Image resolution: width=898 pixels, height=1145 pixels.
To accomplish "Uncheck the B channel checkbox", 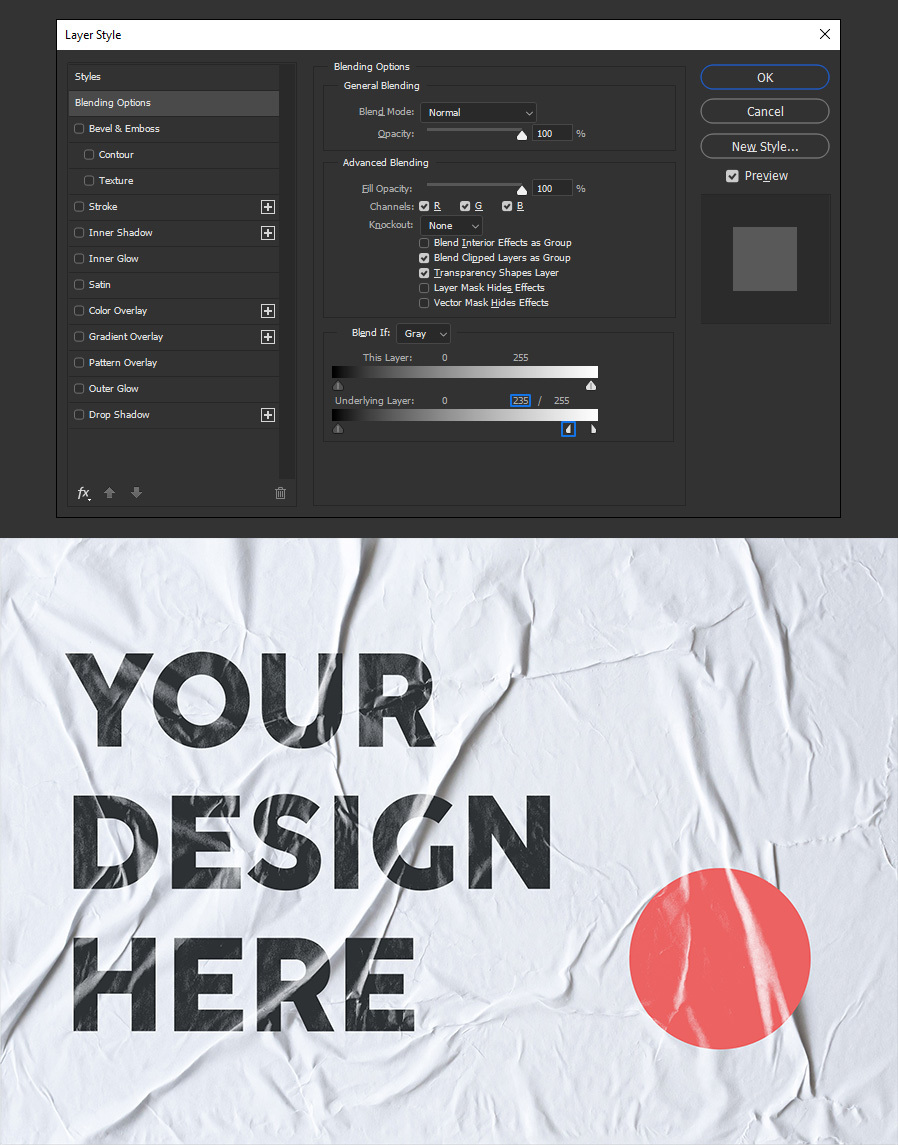I will click(507, 207).
